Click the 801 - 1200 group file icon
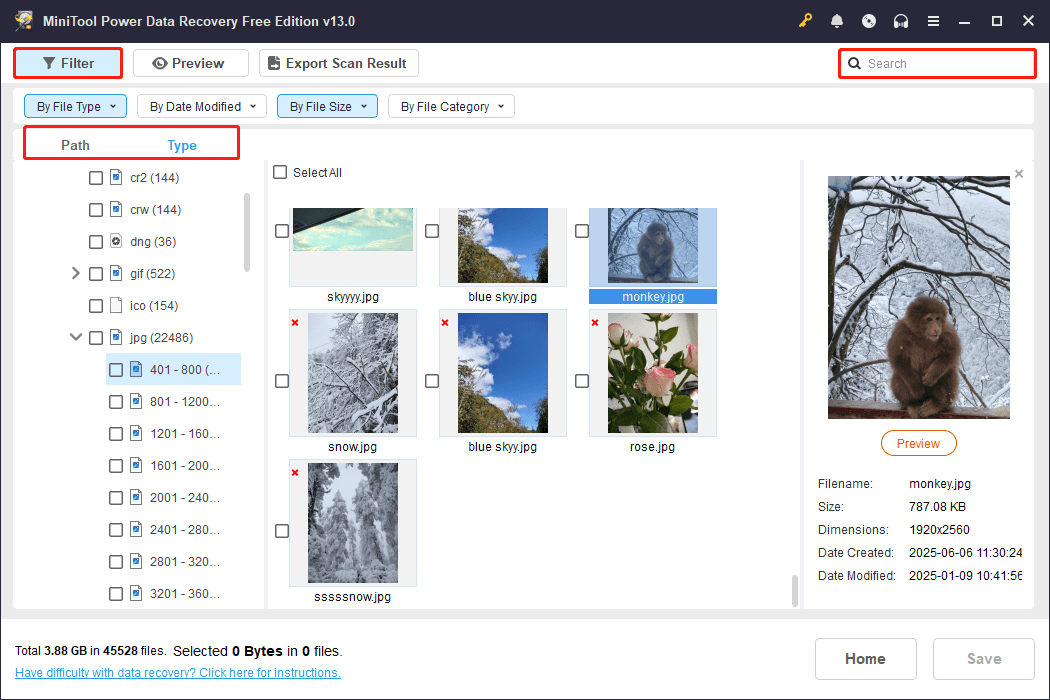Screen dimensions: 1050x700 coord(136,401)
